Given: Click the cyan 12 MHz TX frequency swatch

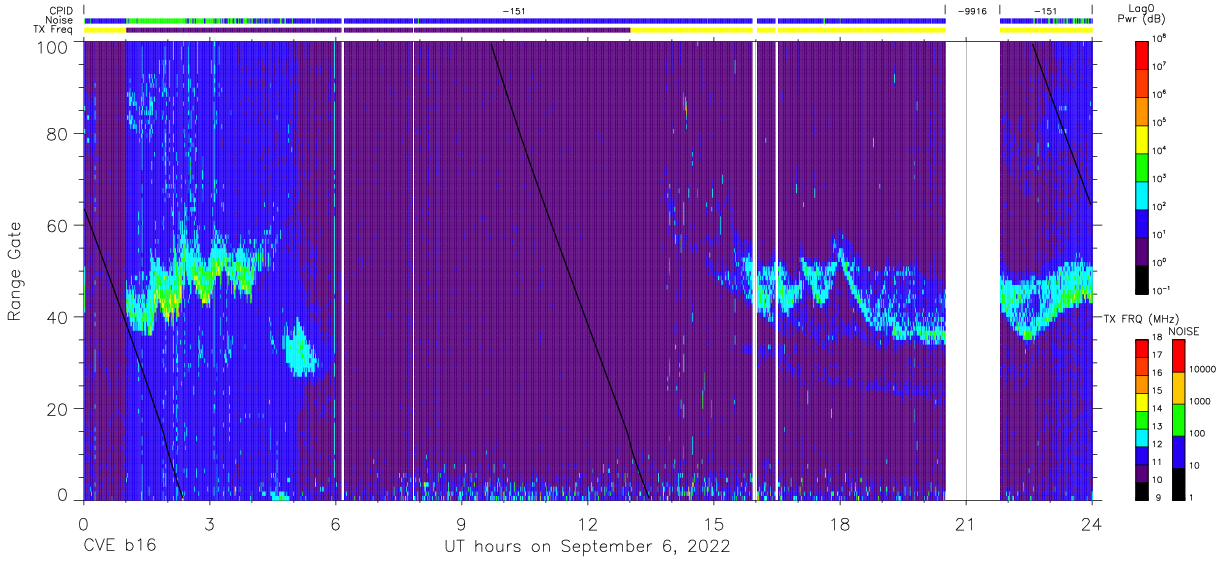Looking at the screenshot, I should pos(1142,436).
